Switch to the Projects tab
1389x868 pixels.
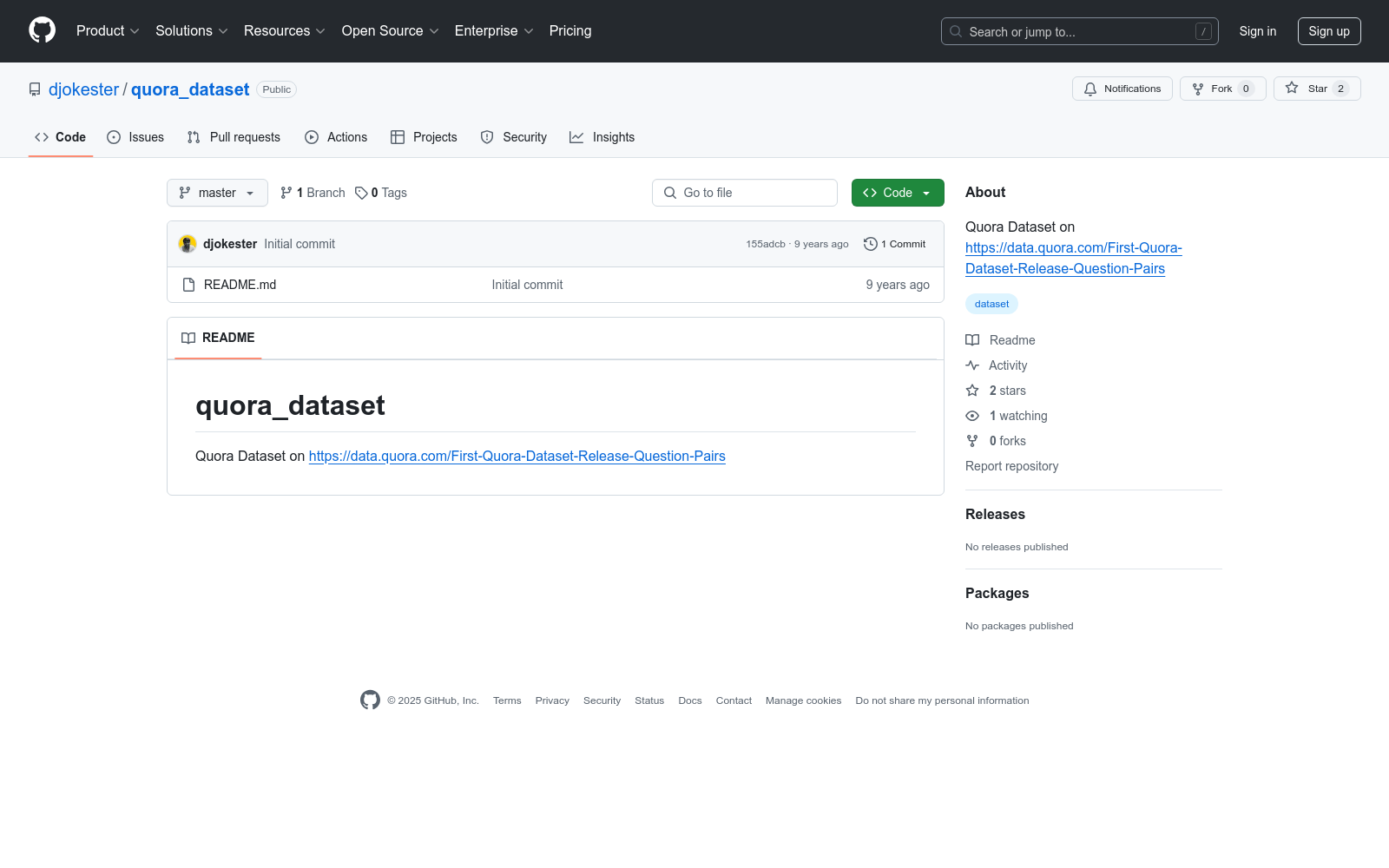tap(424, 137)
